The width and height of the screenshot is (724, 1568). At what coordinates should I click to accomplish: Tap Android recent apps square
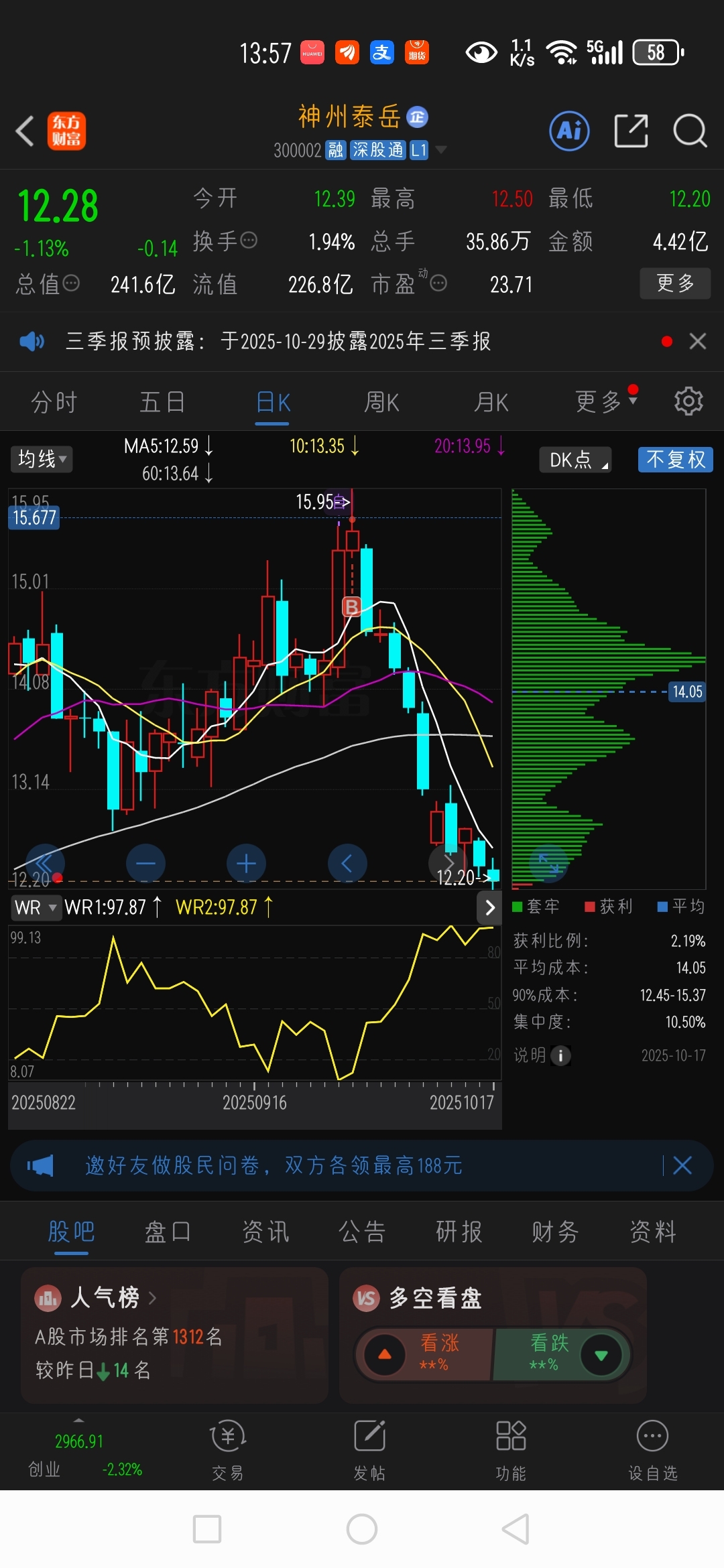point(207,1529)
